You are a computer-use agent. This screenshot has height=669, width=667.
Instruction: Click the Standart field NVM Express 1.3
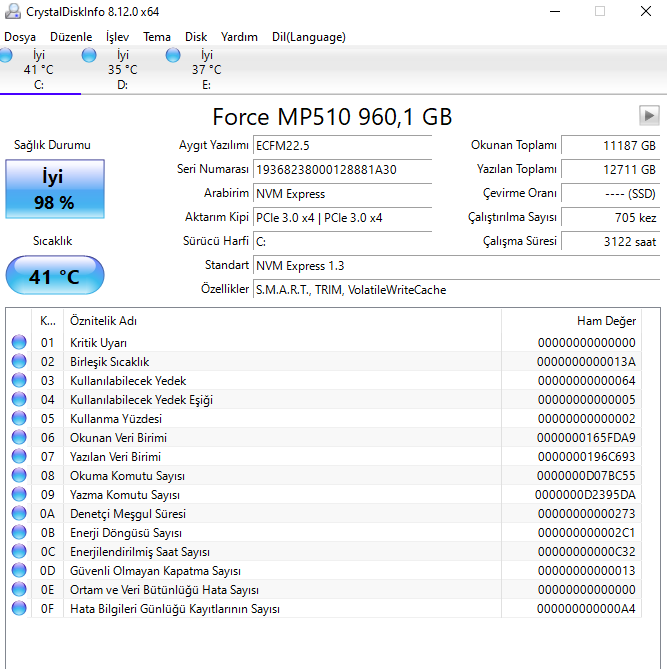tap(457, 265)
